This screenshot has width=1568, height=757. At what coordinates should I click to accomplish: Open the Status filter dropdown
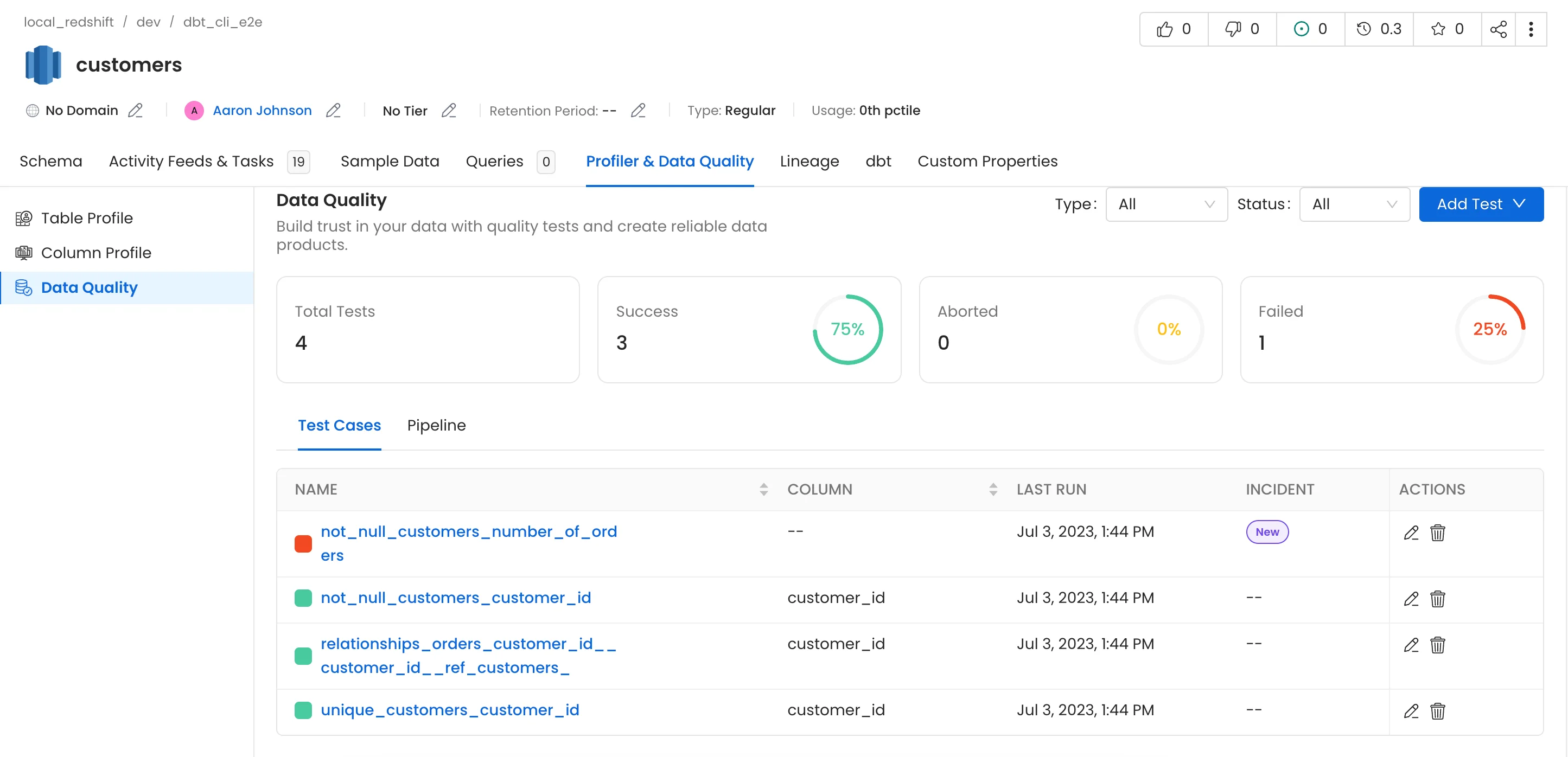[x=1354, y=204]
